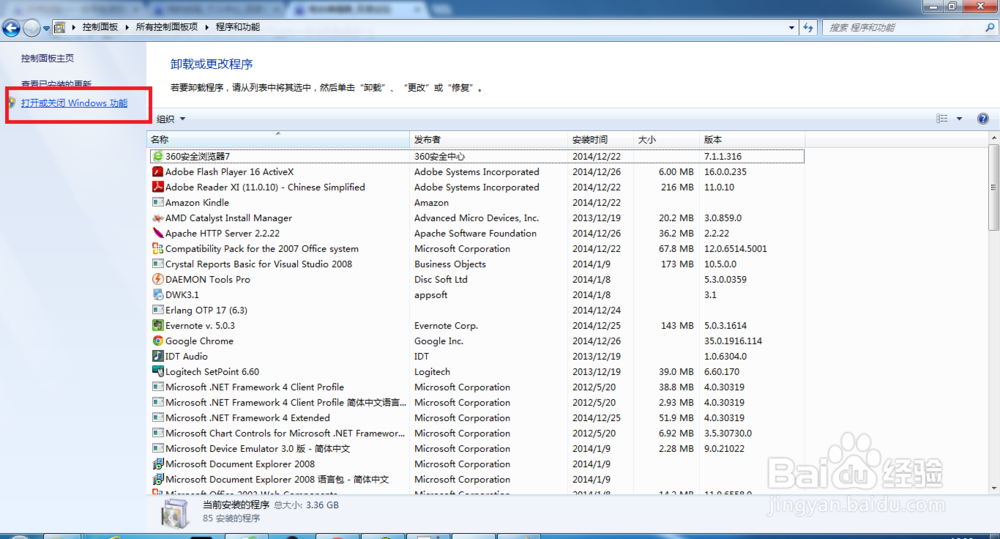Sort by the 安装时间 column header

pos(600,139)
